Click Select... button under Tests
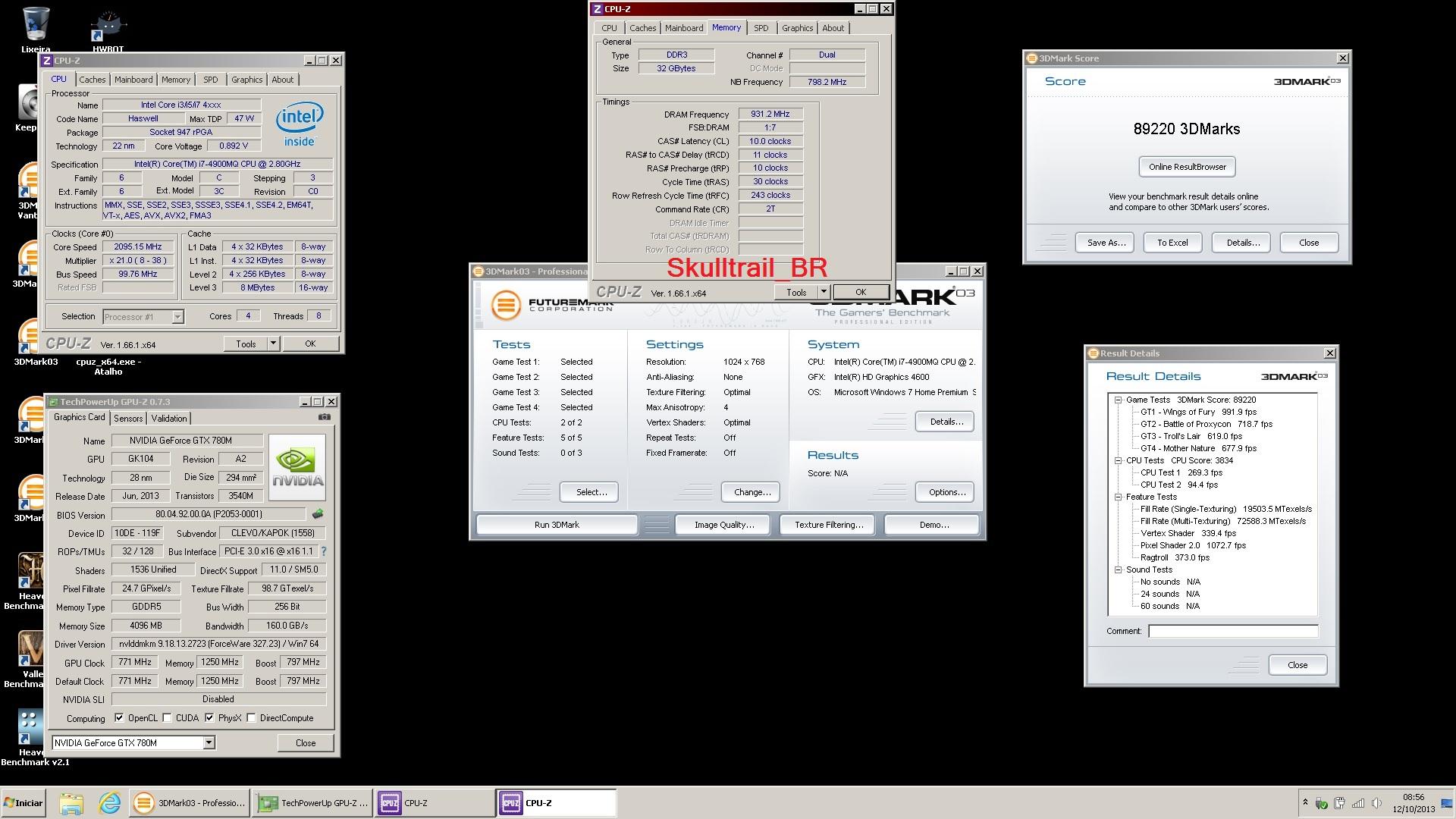 589,492
